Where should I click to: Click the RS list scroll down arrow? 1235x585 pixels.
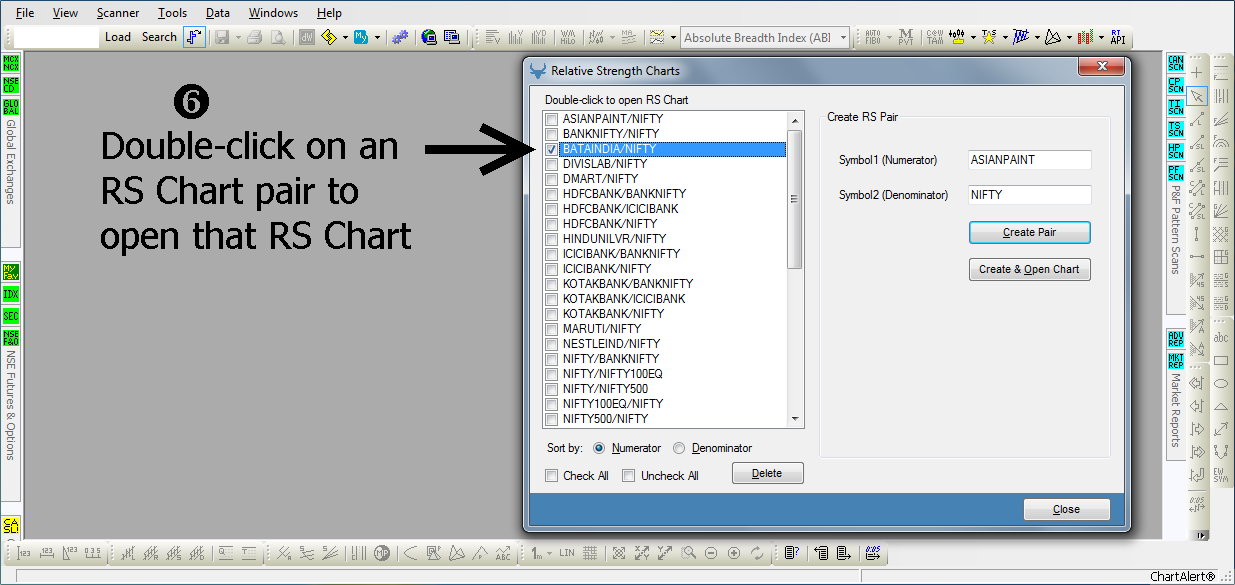pyautogui.click(x=795, y=419)
